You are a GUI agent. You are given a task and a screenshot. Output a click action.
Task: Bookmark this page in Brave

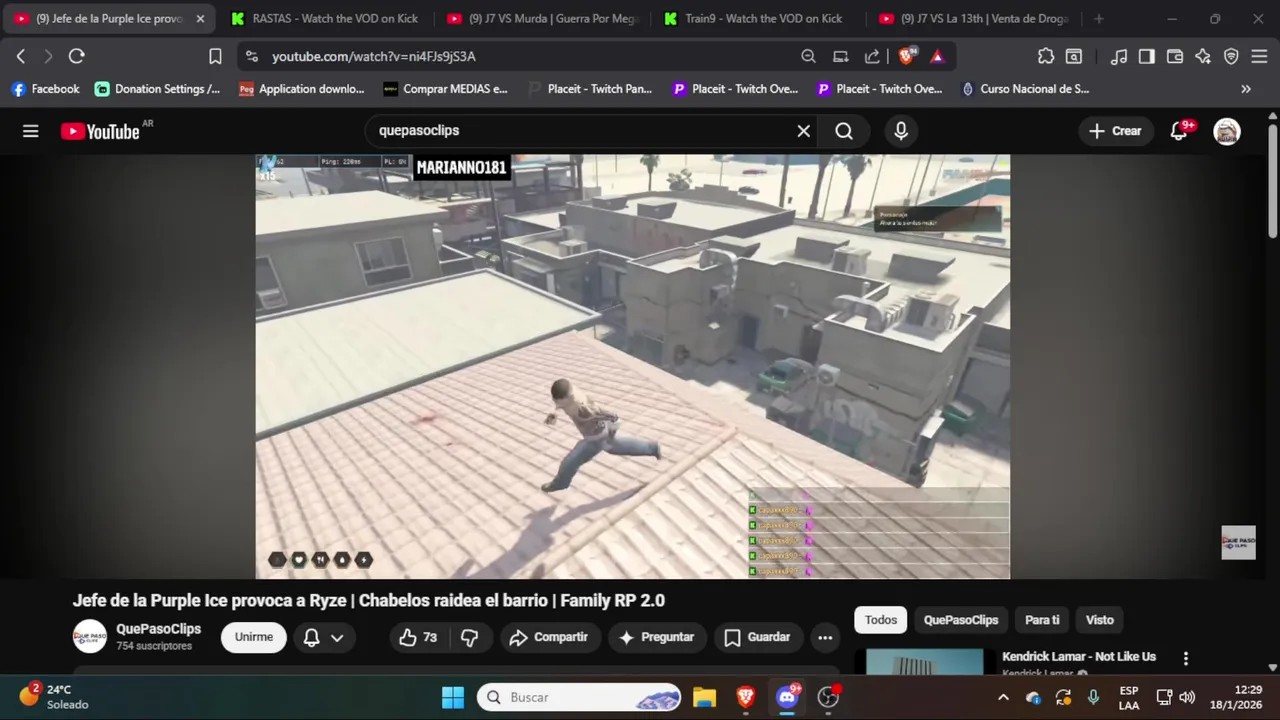click(x=215, y=57)
